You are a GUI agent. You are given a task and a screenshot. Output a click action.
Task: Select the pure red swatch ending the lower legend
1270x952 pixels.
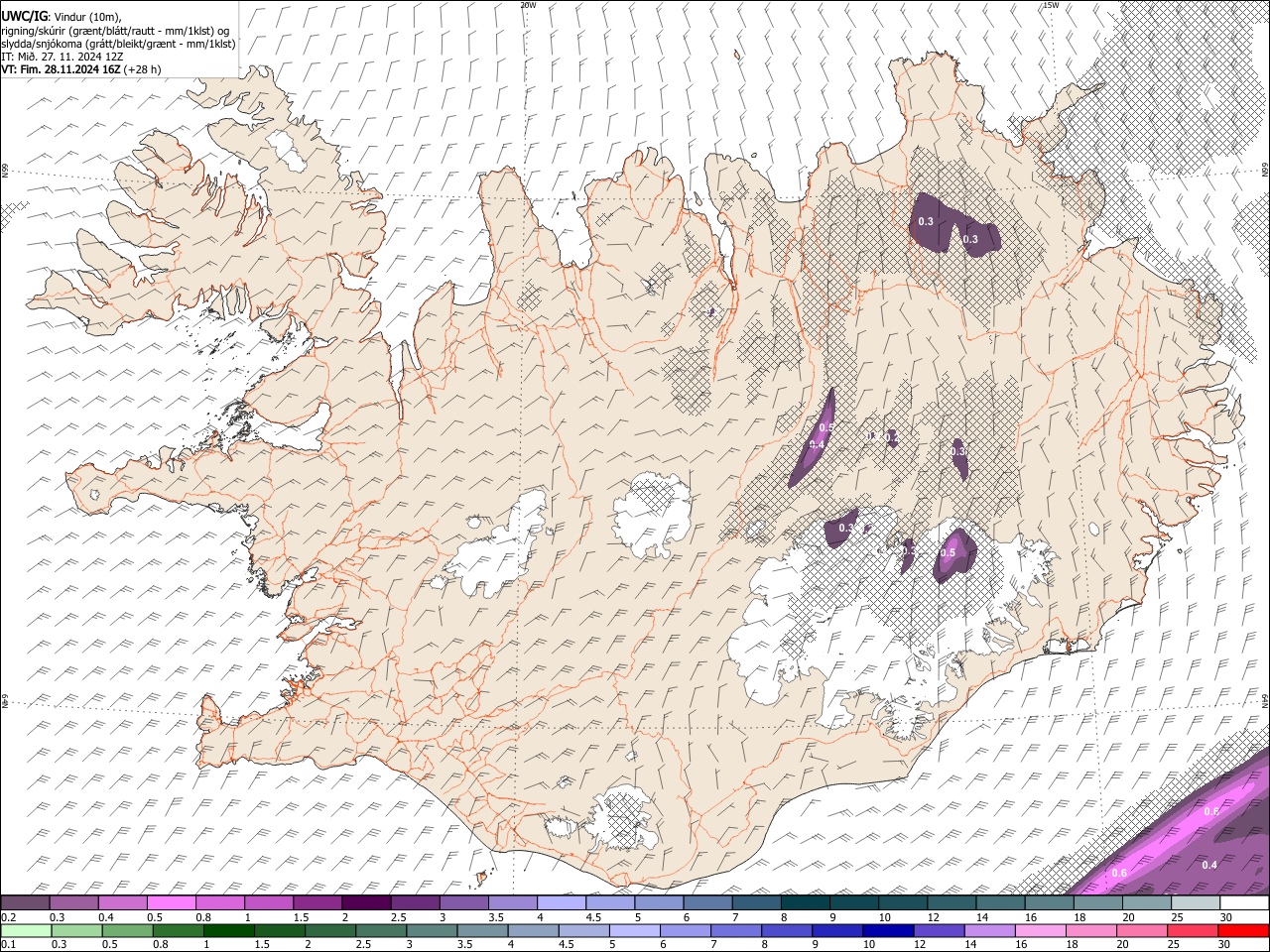pos(1243,930)
